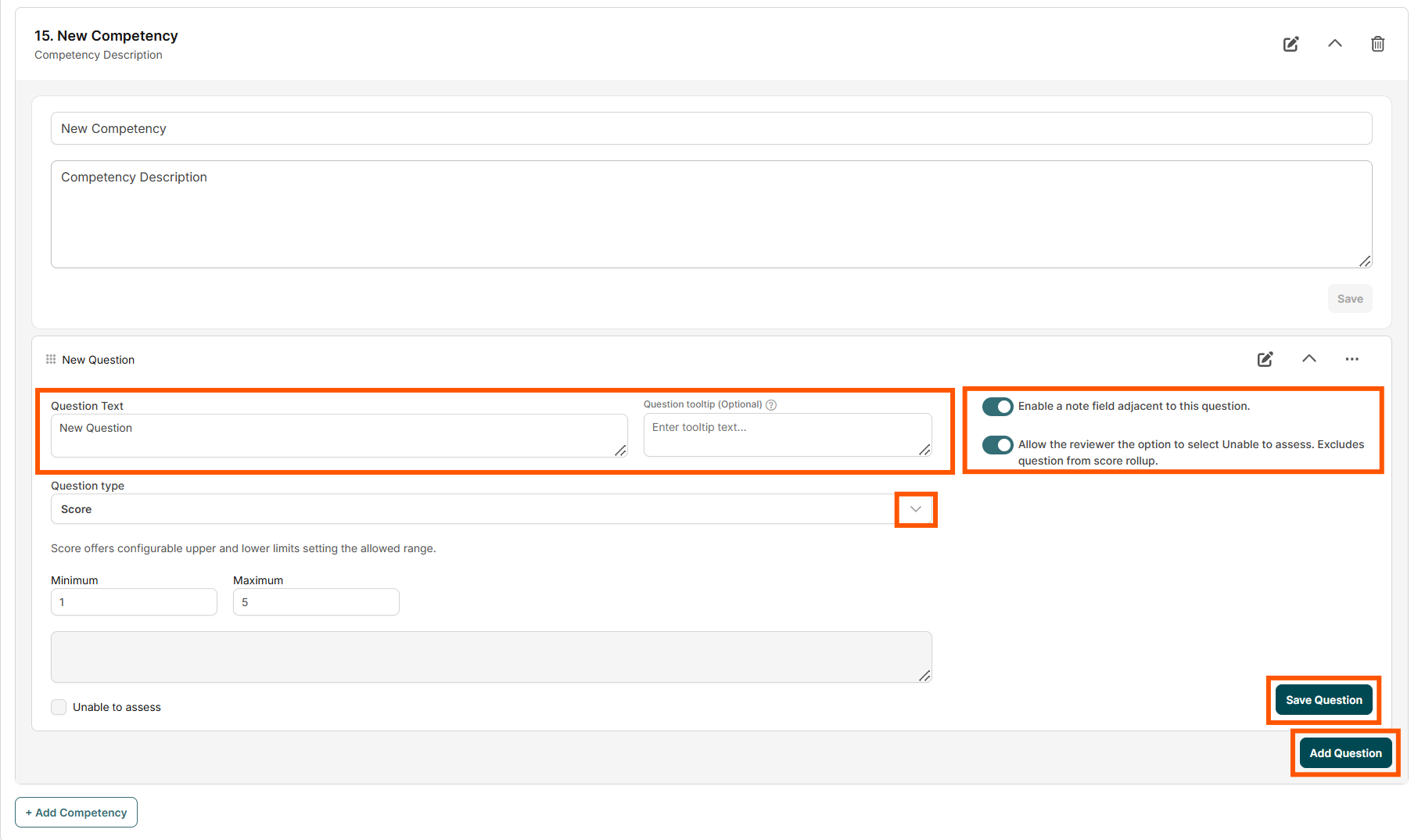Click the + Add Competency button

(x=76, y=813)
